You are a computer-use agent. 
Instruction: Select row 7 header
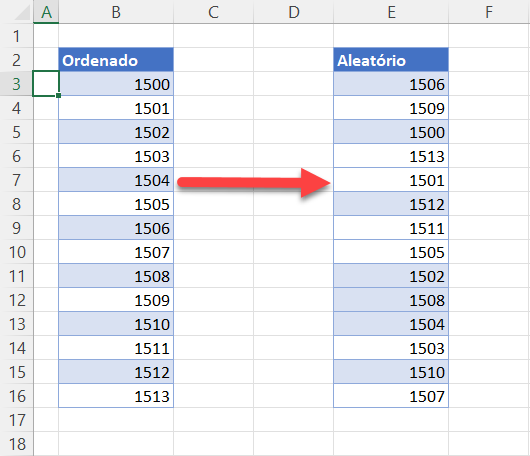(x=17, y=180)
